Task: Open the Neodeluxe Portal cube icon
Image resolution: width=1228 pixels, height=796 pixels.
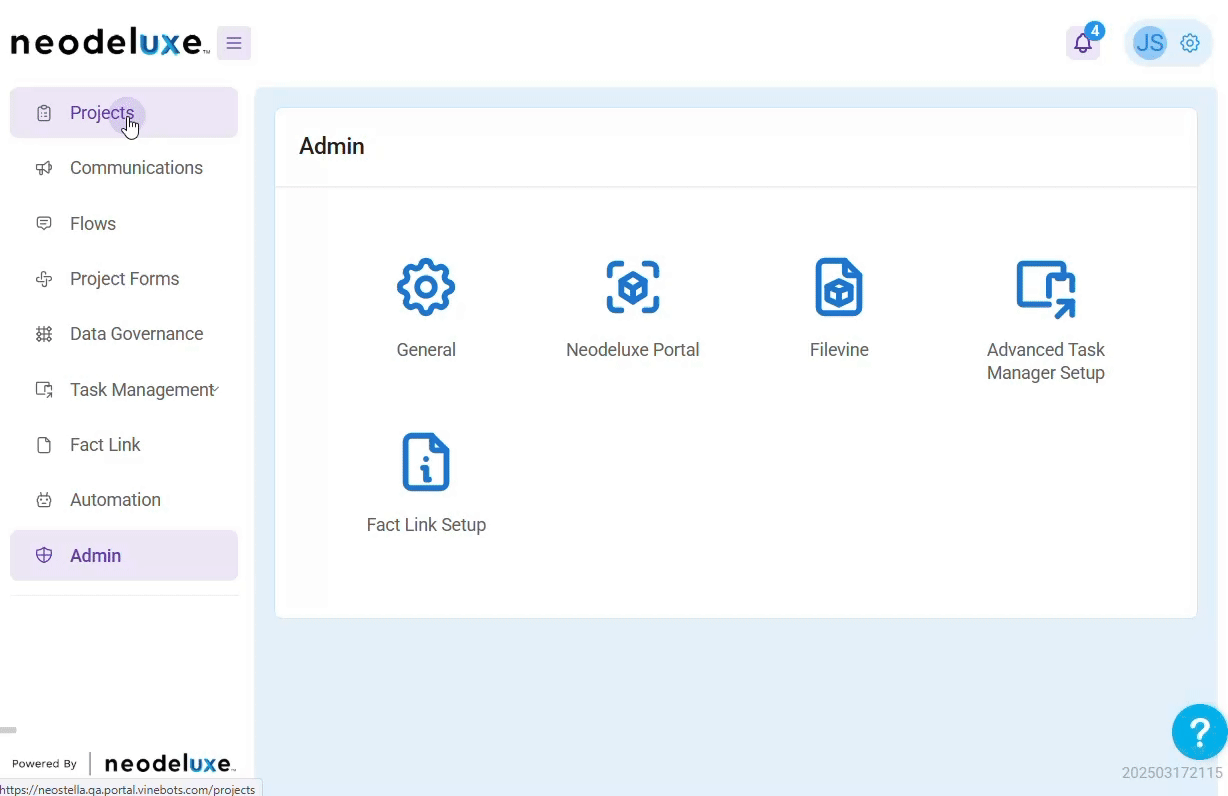Action: pyautogui.click(x=633, y=287)
